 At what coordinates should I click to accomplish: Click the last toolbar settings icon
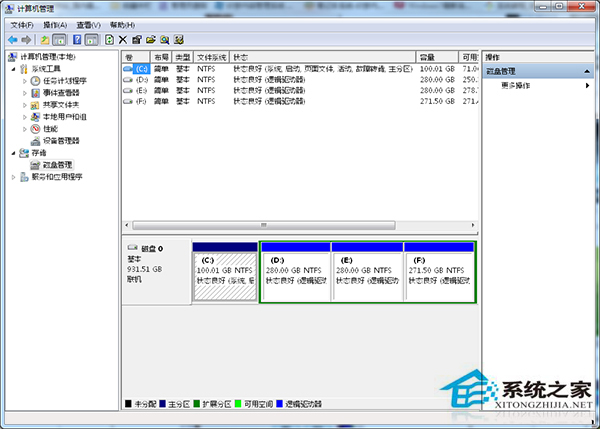(179, 39)
